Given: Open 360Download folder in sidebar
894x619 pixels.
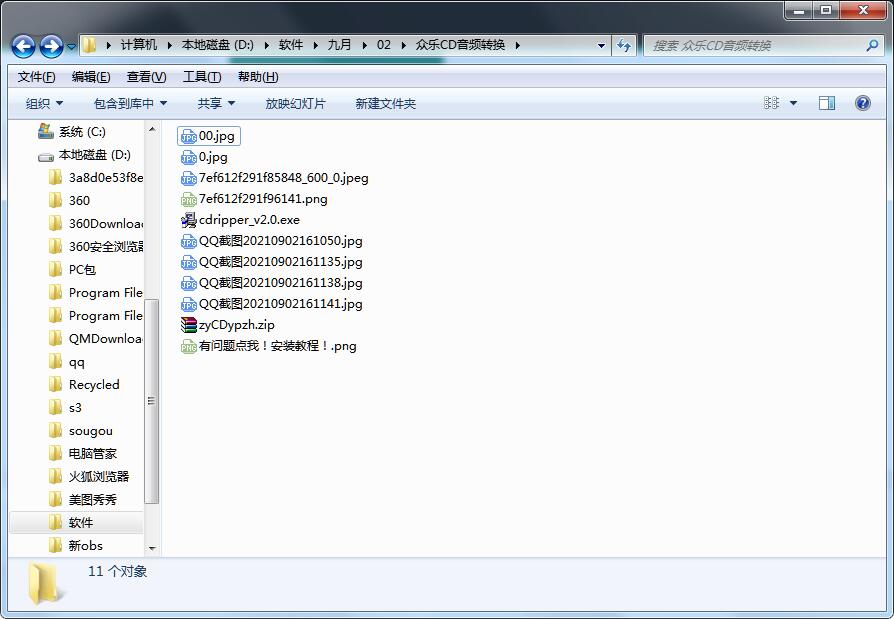Looking at the screenshot, I should point(96,223).
